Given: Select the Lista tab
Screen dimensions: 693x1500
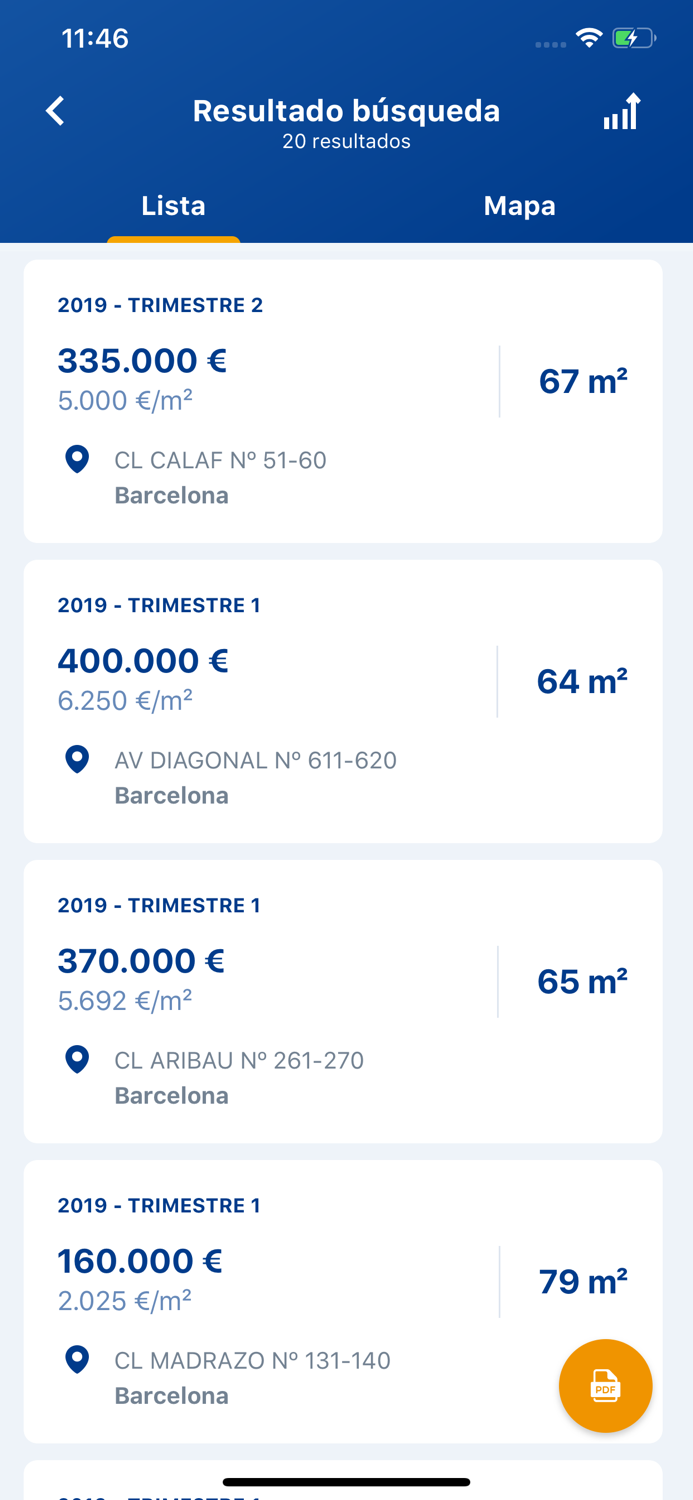Looking at the screenshot, I should tap(173, 206).
